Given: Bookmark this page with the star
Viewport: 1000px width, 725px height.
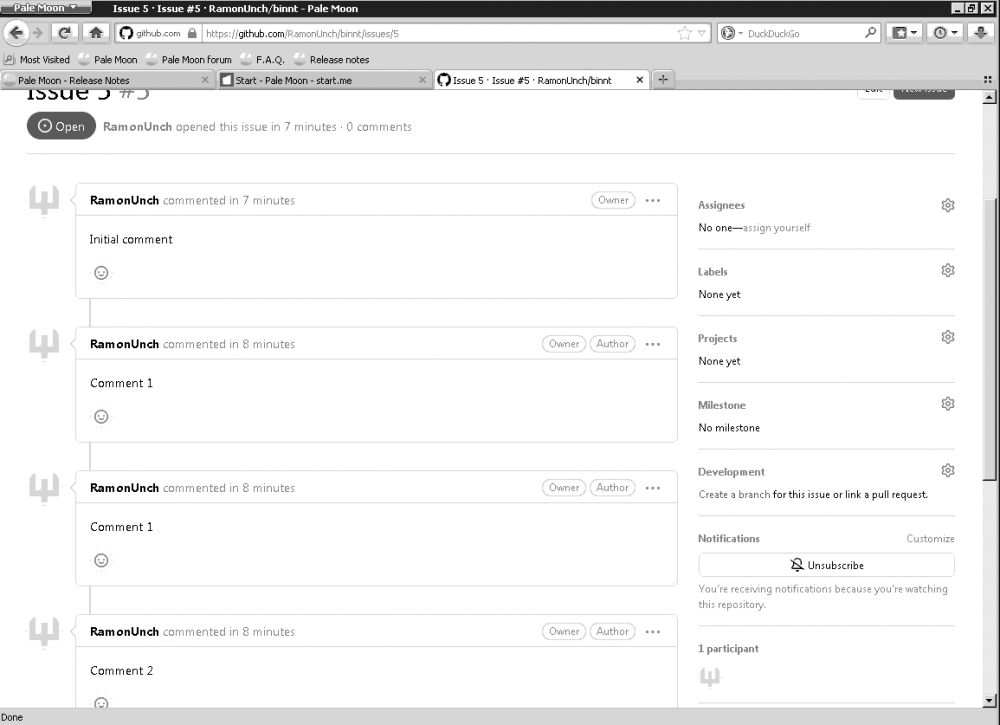Looking at the screenshot, I should [684, 33].
